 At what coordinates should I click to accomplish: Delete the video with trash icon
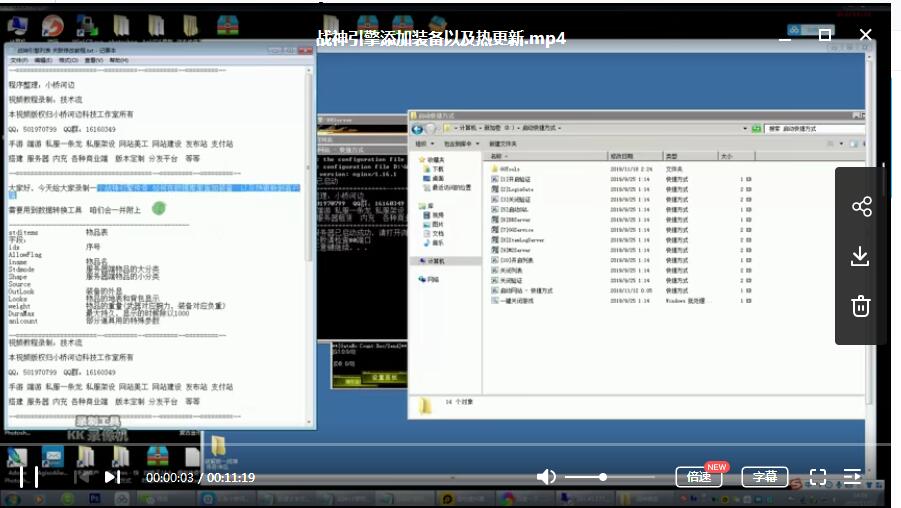click(x=860, y=306)
